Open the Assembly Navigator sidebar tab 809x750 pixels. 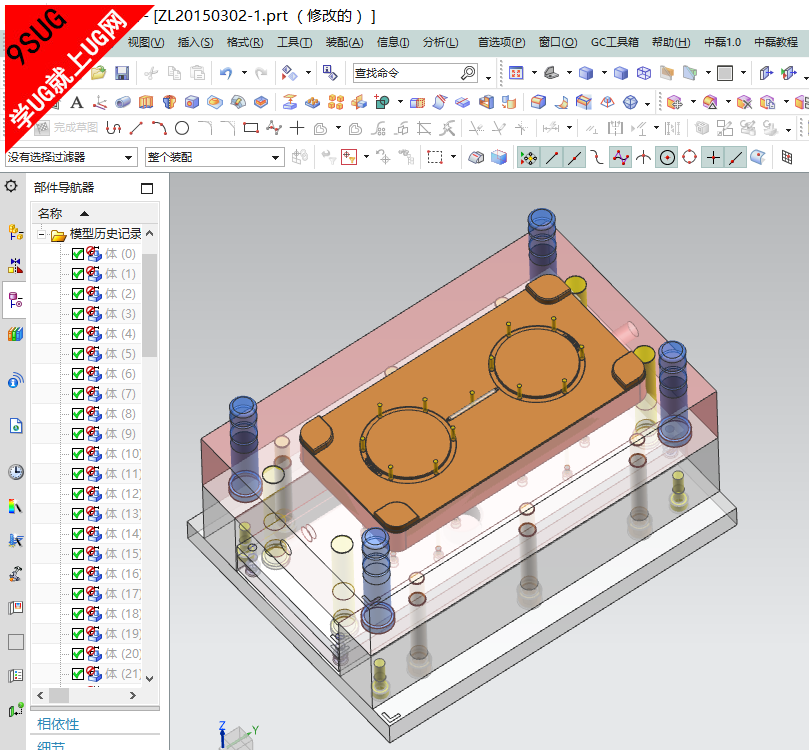point(16,233)
